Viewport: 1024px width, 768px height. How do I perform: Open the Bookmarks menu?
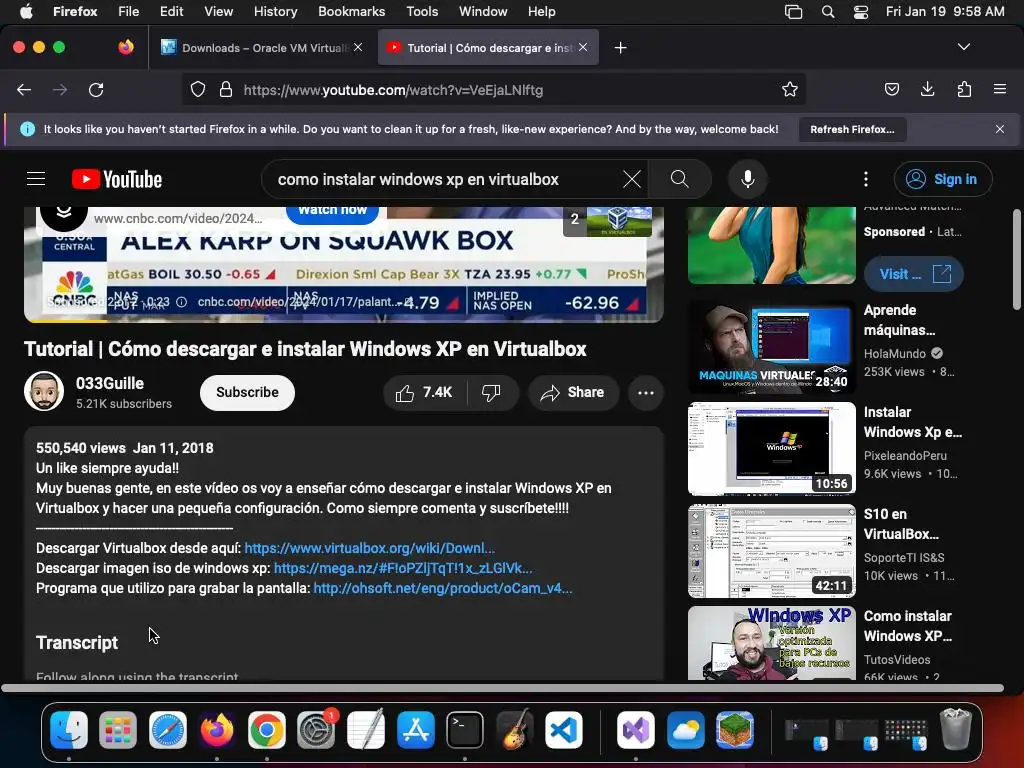(351, 12)
